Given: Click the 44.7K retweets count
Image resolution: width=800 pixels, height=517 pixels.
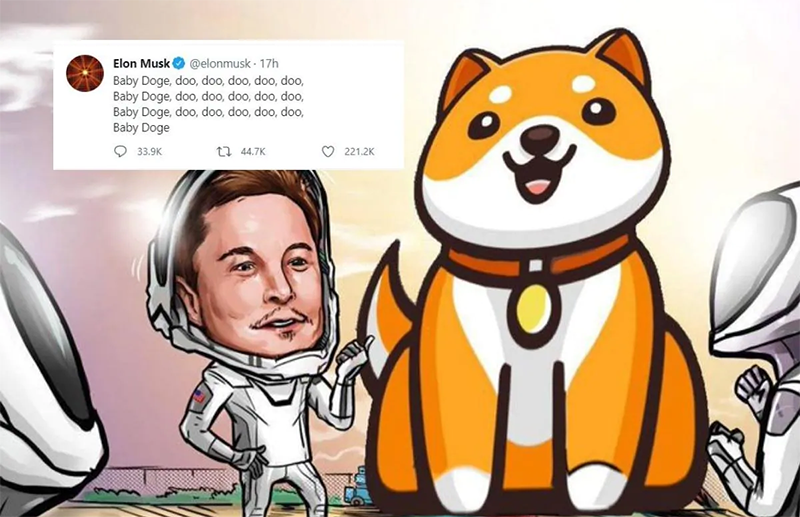Looking at the screenshot, I should 253,152.
